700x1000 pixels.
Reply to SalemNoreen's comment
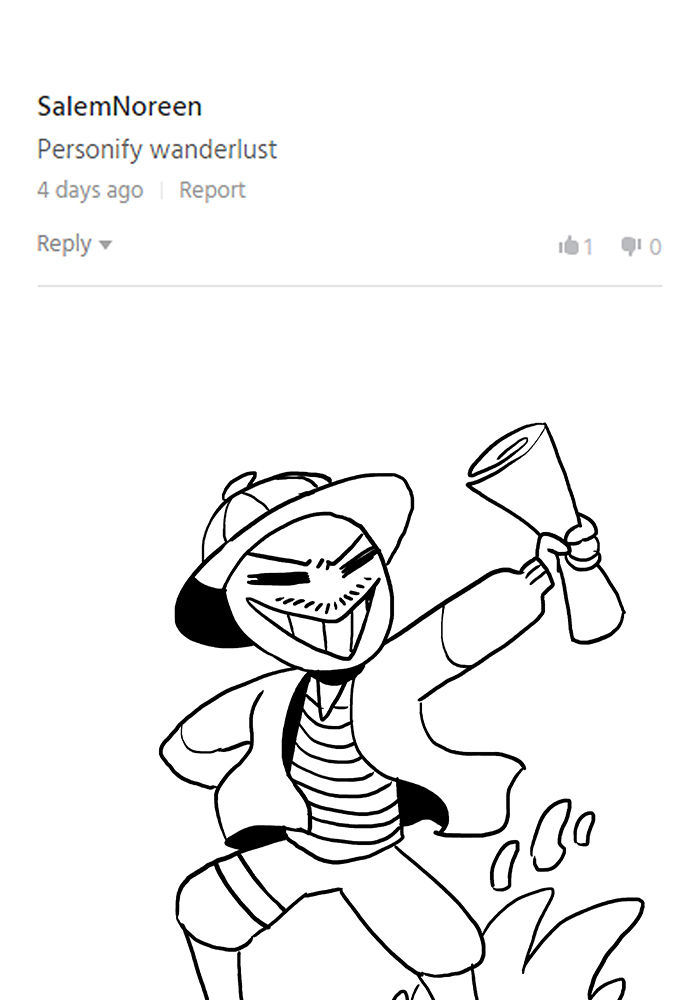(x=64, y=243)
